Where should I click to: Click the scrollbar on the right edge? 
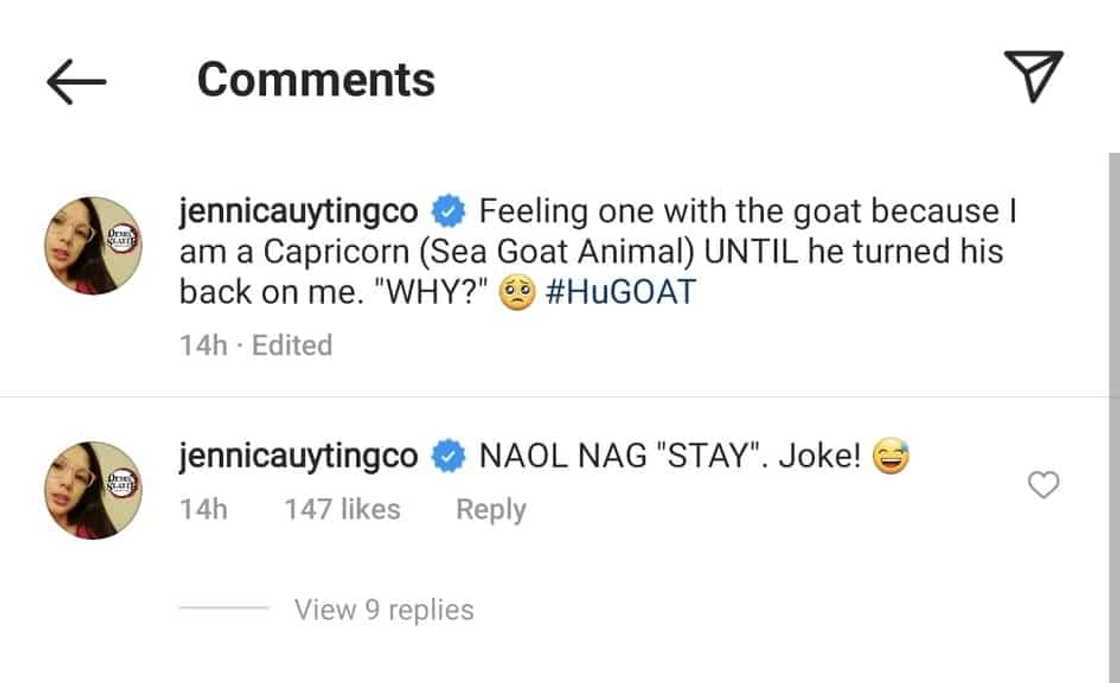1112,400
